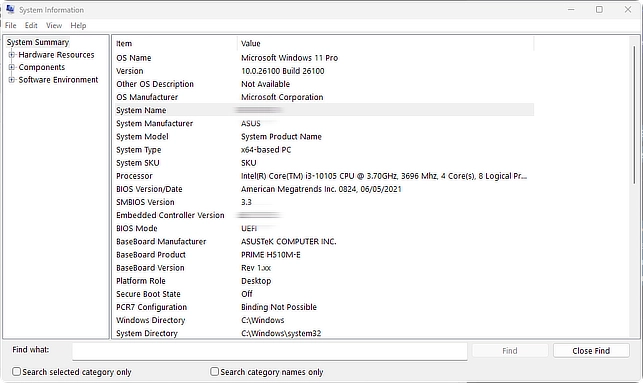Select Components tree item

41,67
